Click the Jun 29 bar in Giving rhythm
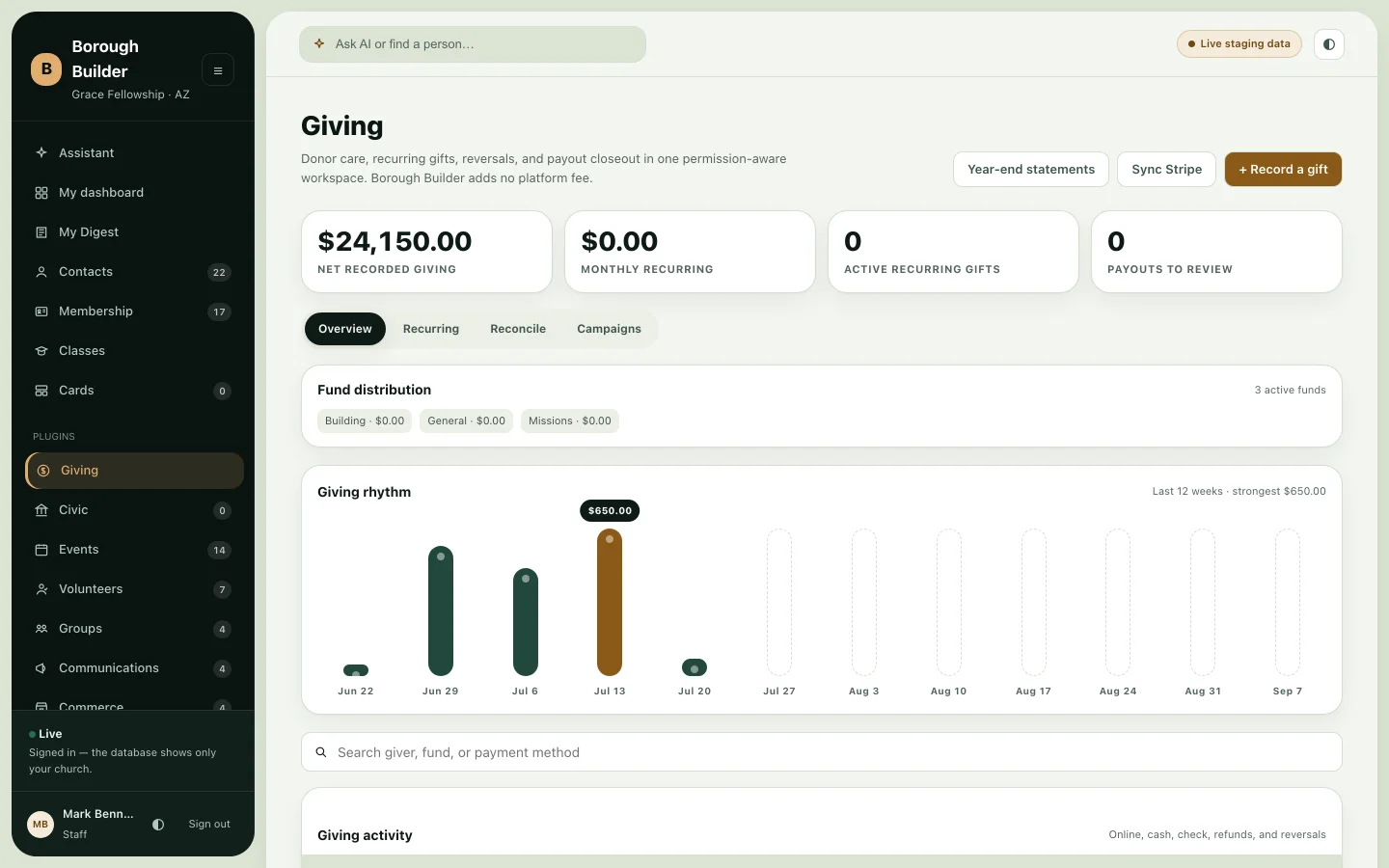 coord(441,610)
